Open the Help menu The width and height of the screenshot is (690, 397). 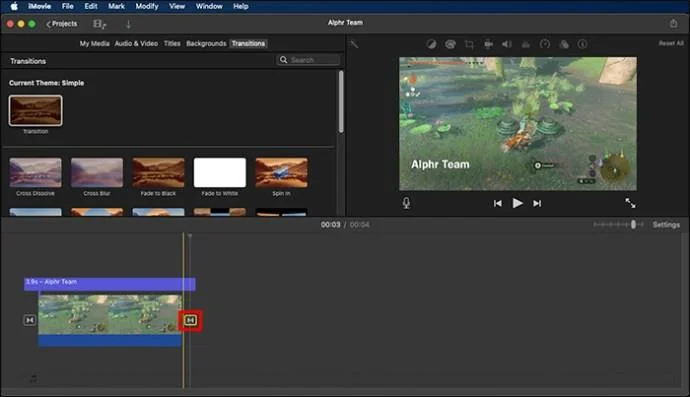click(x=241, y=6)
